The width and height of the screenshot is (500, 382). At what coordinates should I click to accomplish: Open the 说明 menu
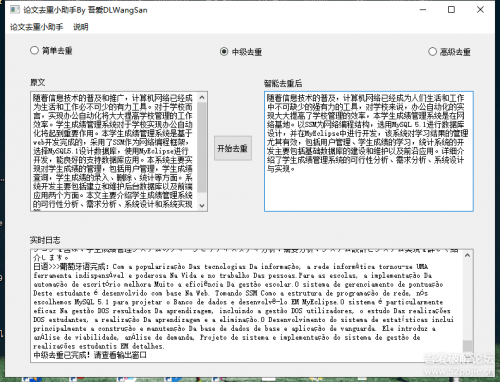(81, 27)
